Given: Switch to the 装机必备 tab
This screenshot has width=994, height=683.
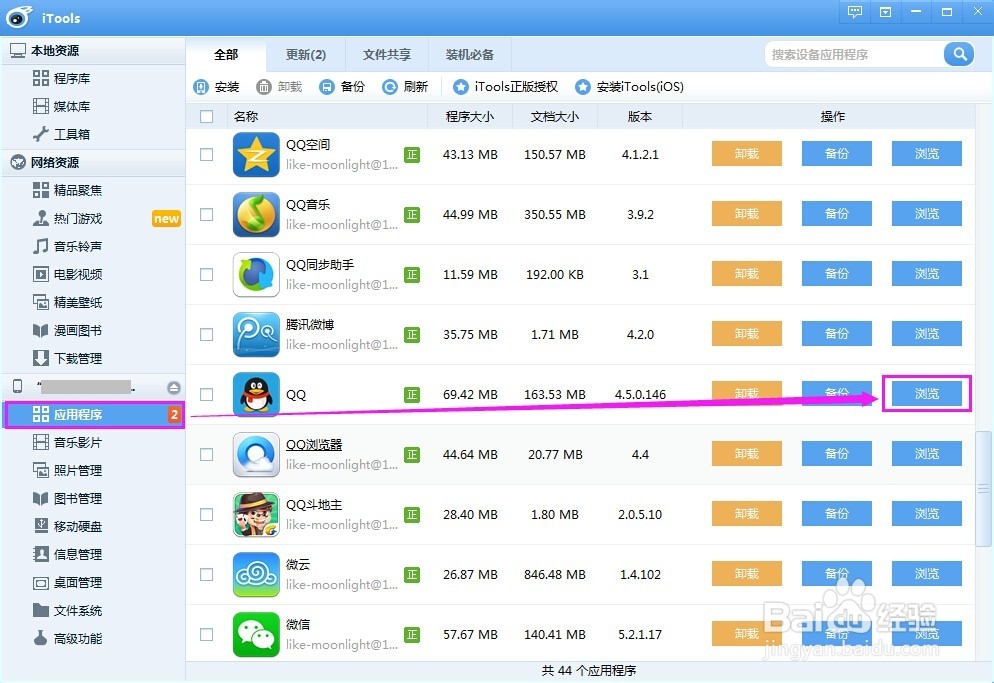Looking at the screenshot, I should pos(470,55).
